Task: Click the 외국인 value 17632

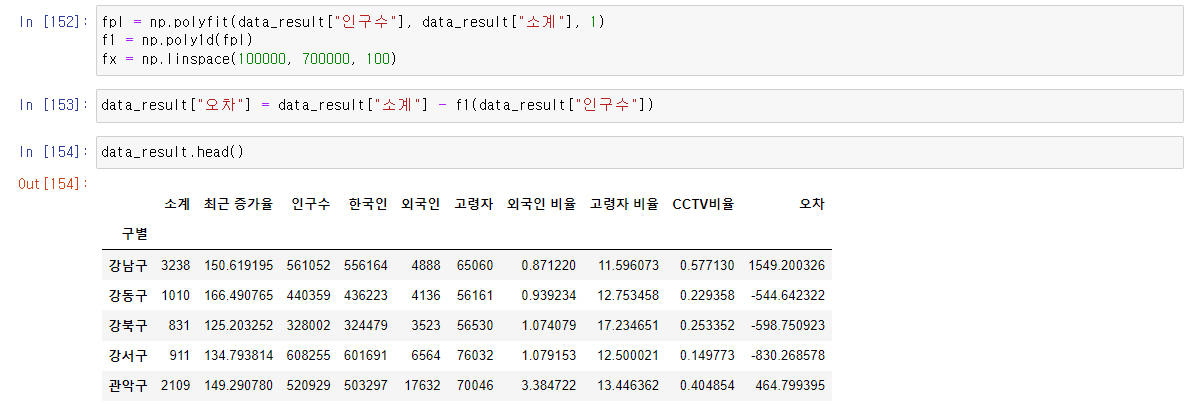Action: point(422,385)
